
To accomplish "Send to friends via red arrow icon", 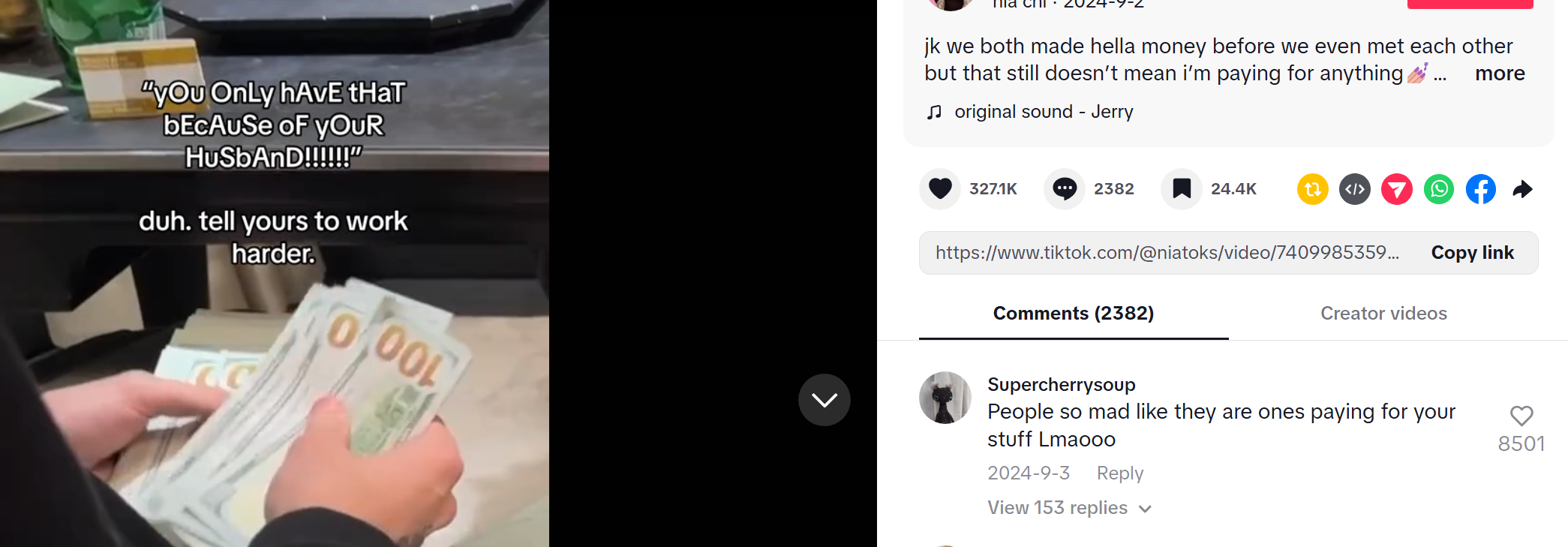I will pyautogui.click(x=1397, y=189).
